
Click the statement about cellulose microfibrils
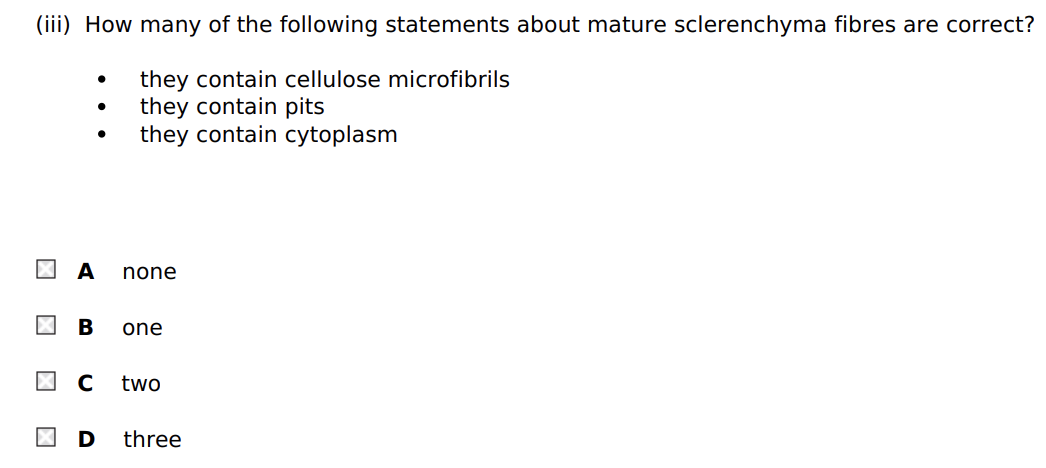pos(324,79)
